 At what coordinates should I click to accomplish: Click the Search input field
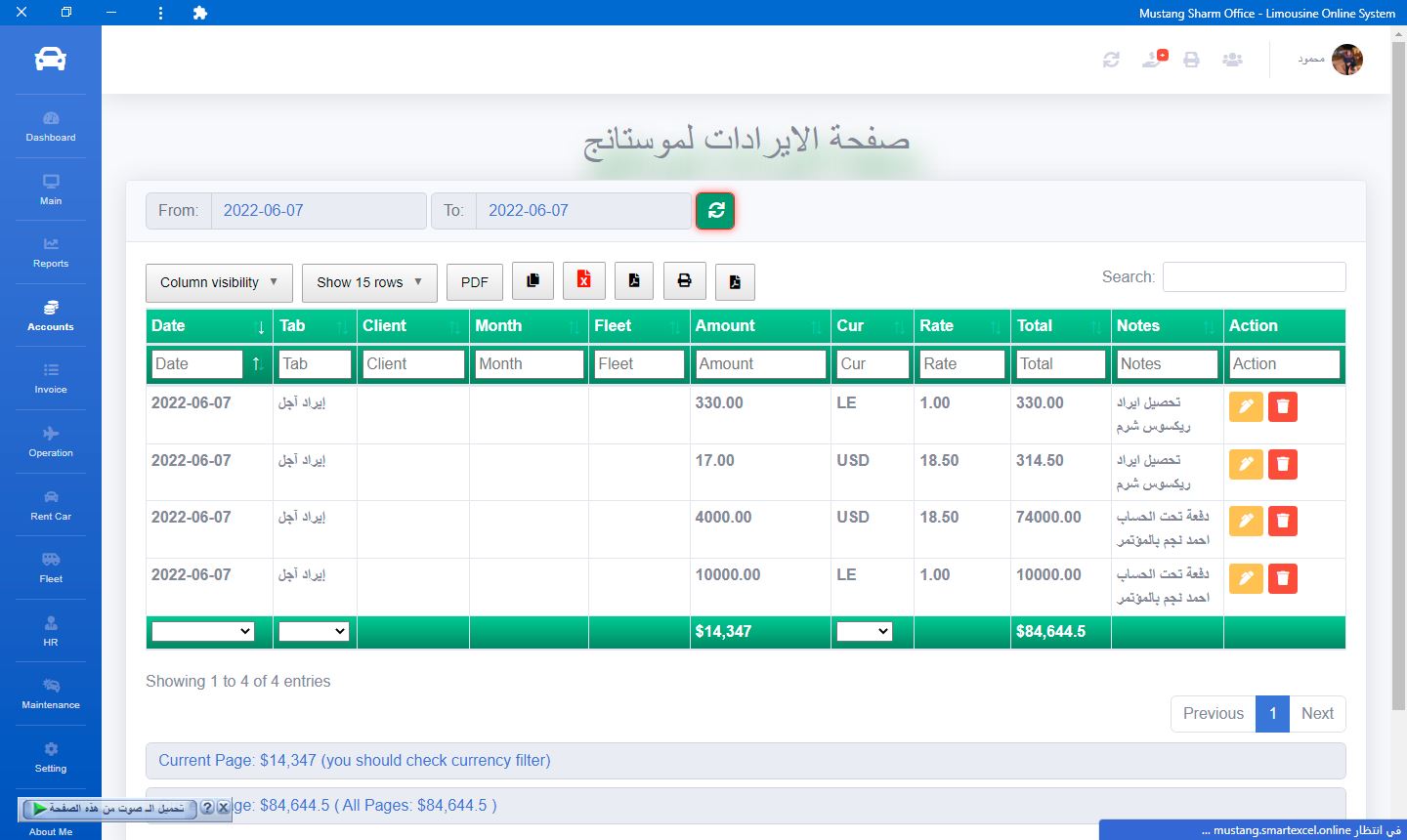(x=1254, y=277)
